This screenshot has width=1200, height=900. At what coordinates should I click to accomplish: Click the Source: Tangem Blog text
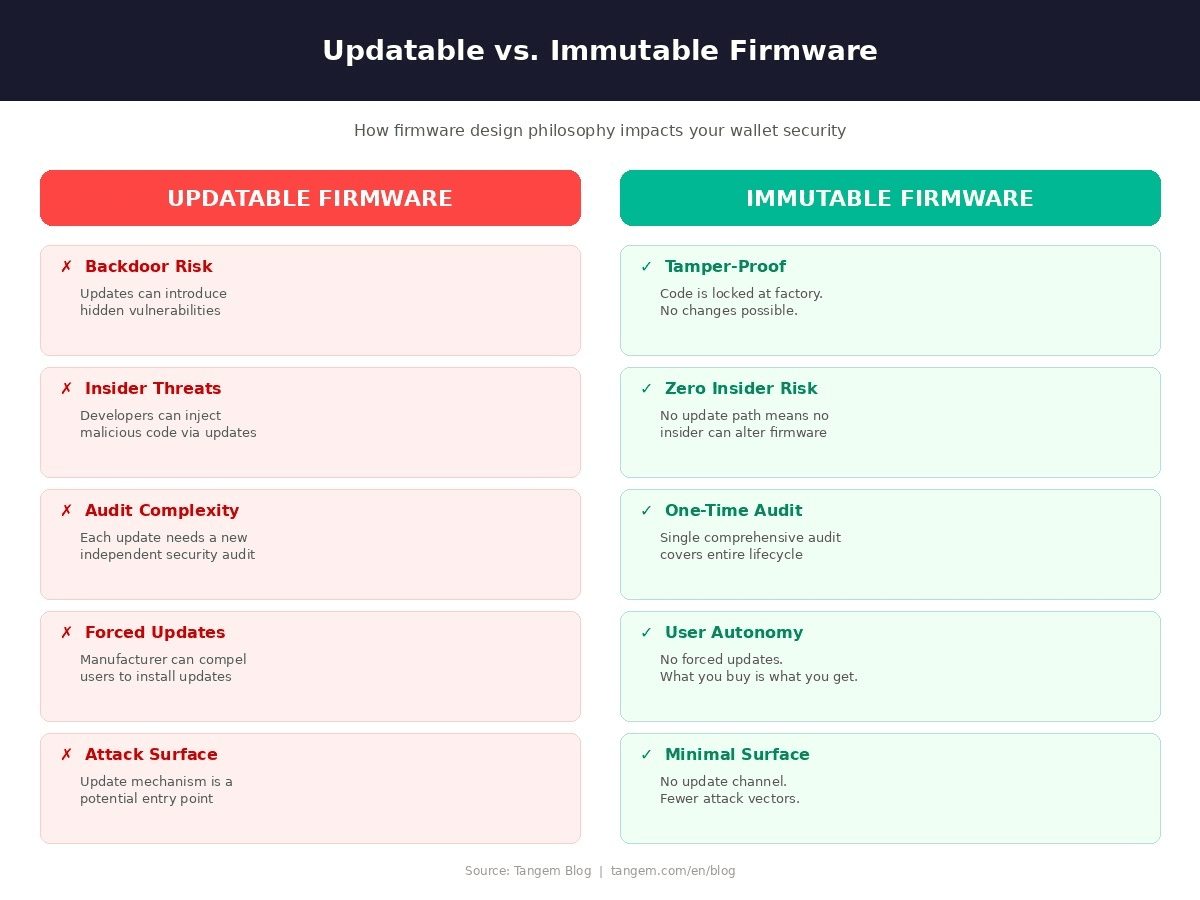528,871
